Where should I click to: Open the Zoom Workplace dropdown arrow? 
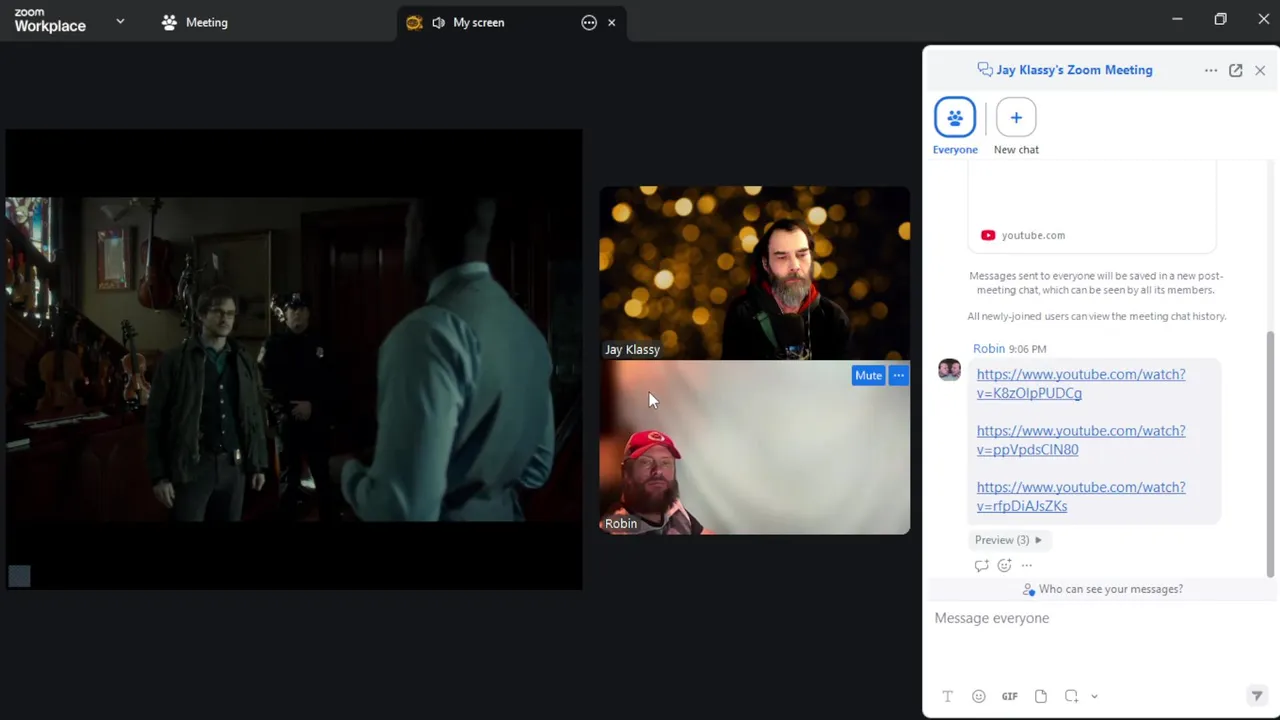pos(120,21)
